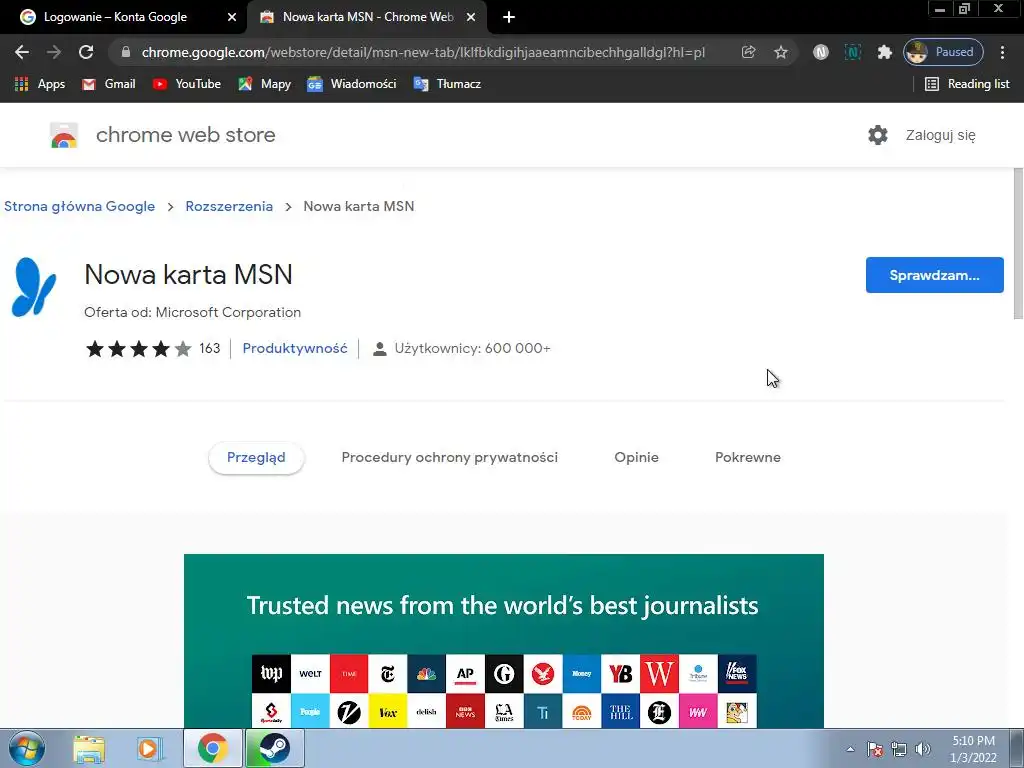Open web store settings gear
Viewport: 1024px width, 768px height.
pyautogui.click(x=878, y=135)
